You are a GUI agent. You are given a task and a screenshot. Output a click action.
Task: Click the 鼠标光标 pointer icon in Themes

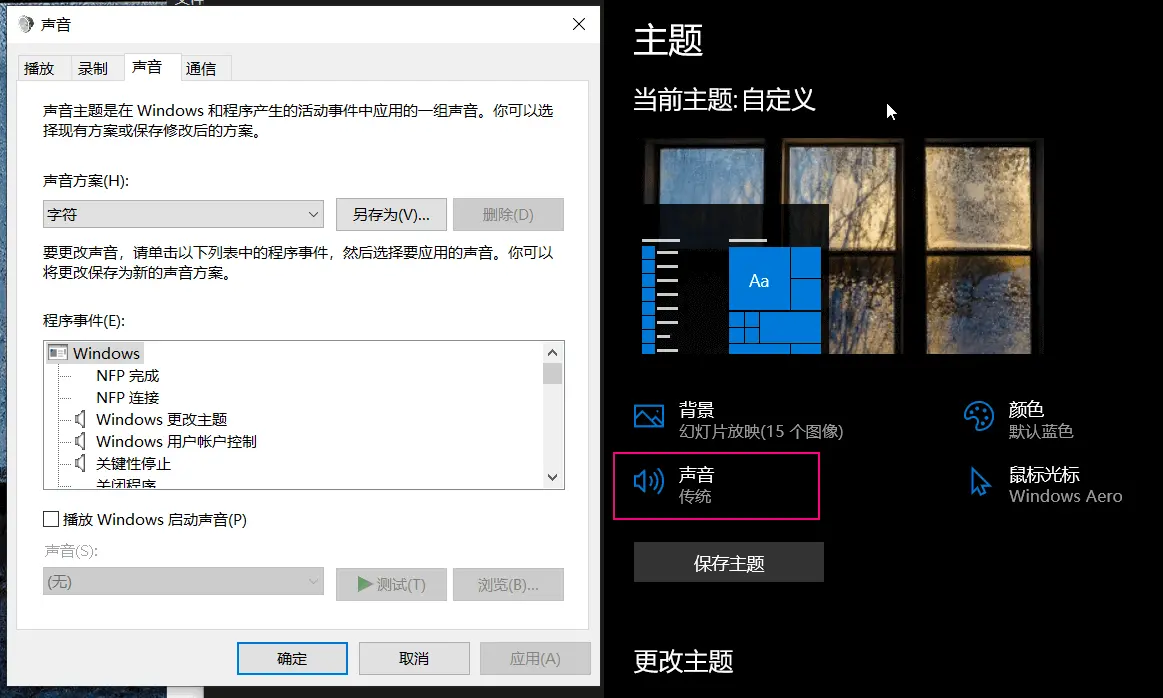coord(980,481)
